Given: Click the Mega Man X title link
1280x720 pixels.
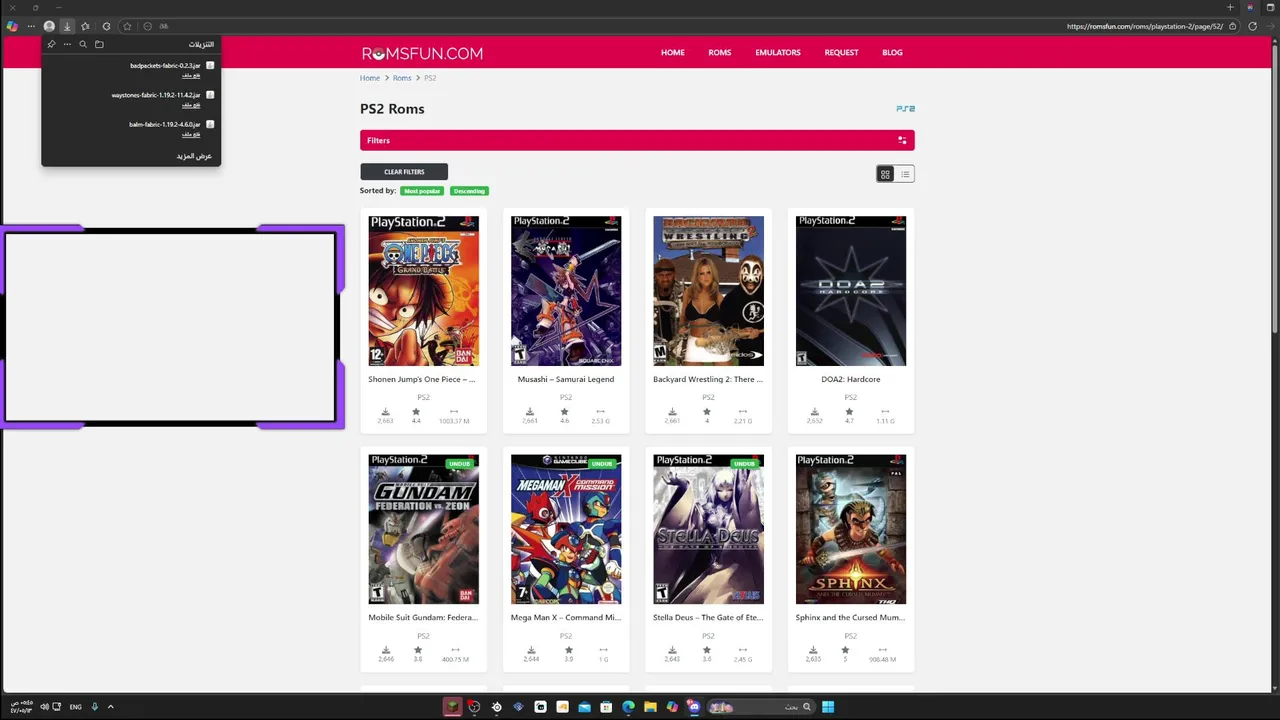Looking at the screenshot, I should [x=566, y=617].
